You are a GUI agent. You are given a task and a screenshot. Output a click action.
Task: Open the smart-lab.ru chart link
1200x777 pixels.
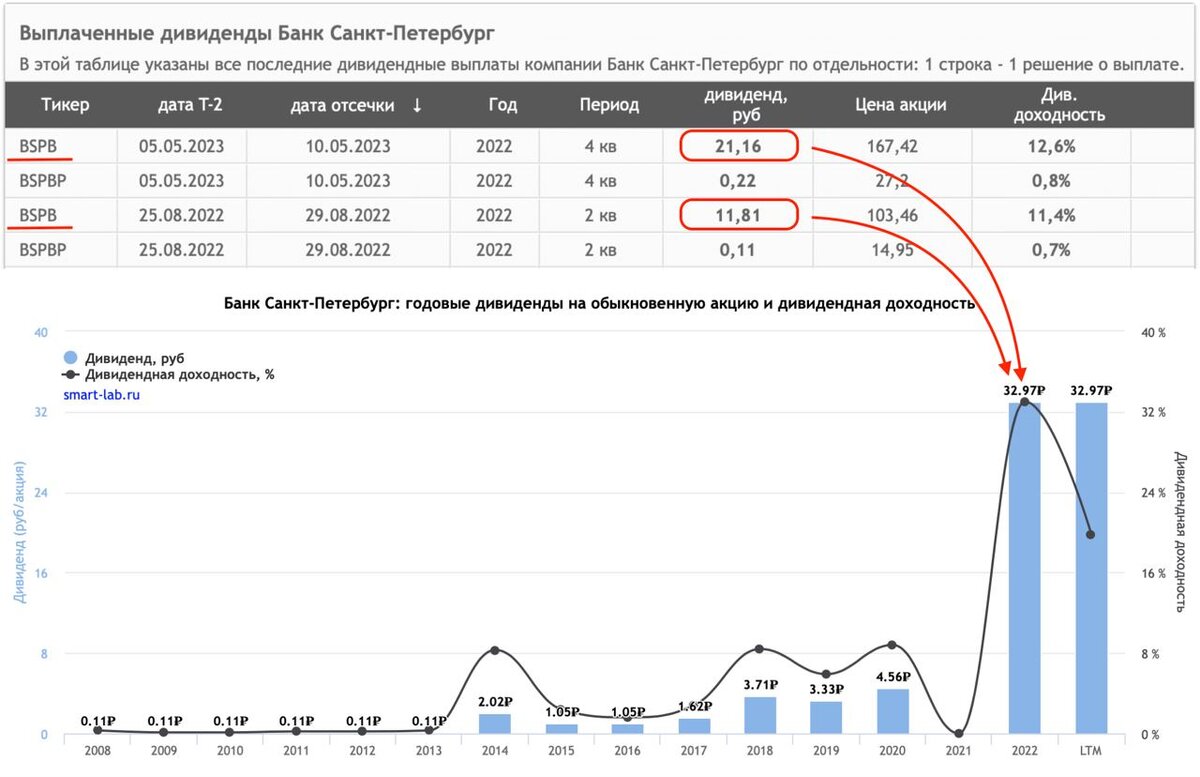(100, 394)
